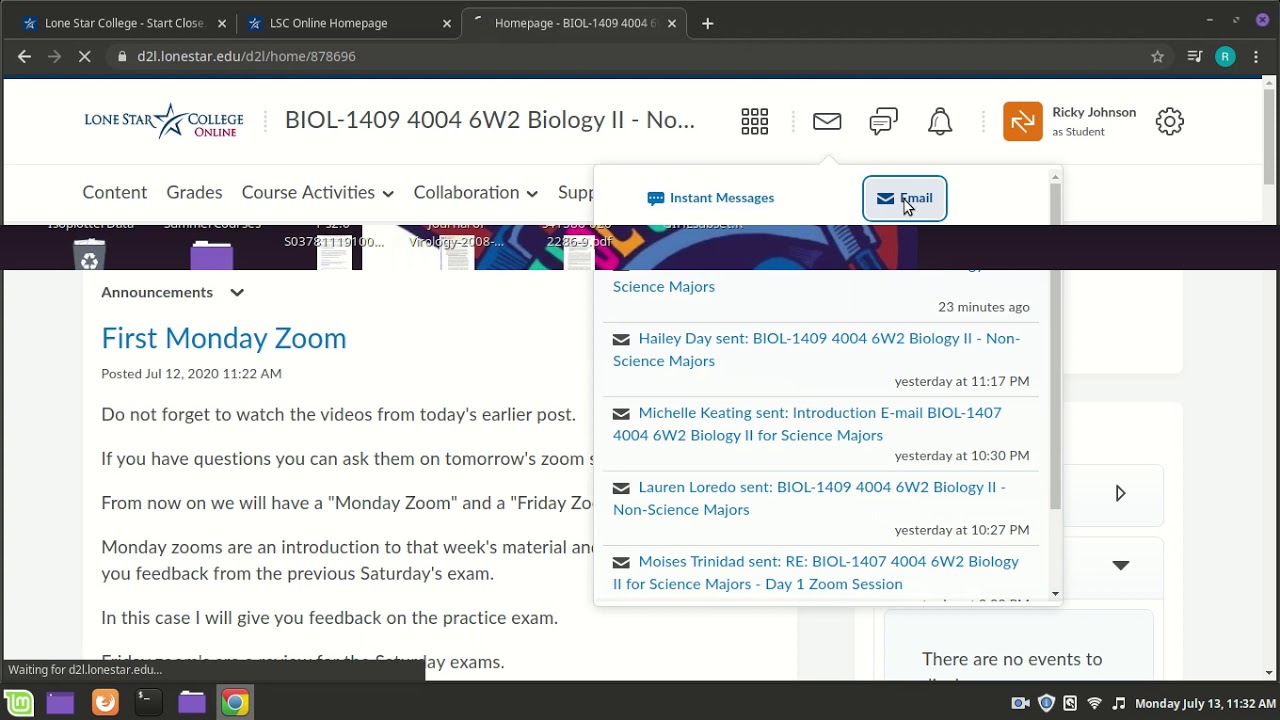Open the settings gear icon
Viewport: 1280px width, 720px height.
(1170, 122)
